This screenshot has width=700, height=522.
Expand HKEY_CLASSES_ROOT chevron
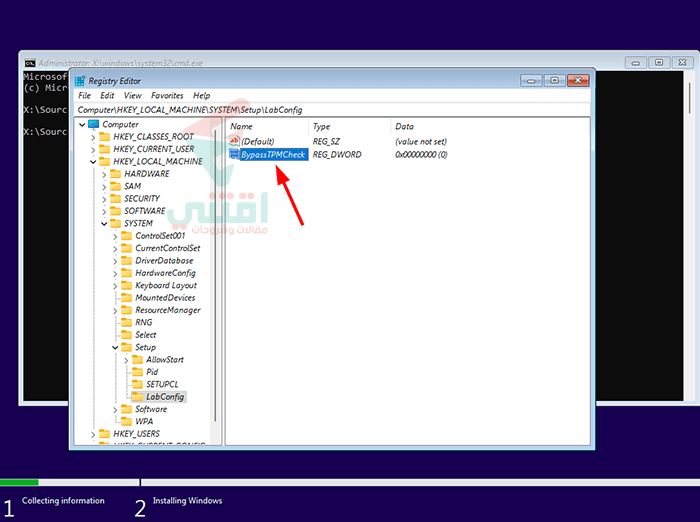93,137
